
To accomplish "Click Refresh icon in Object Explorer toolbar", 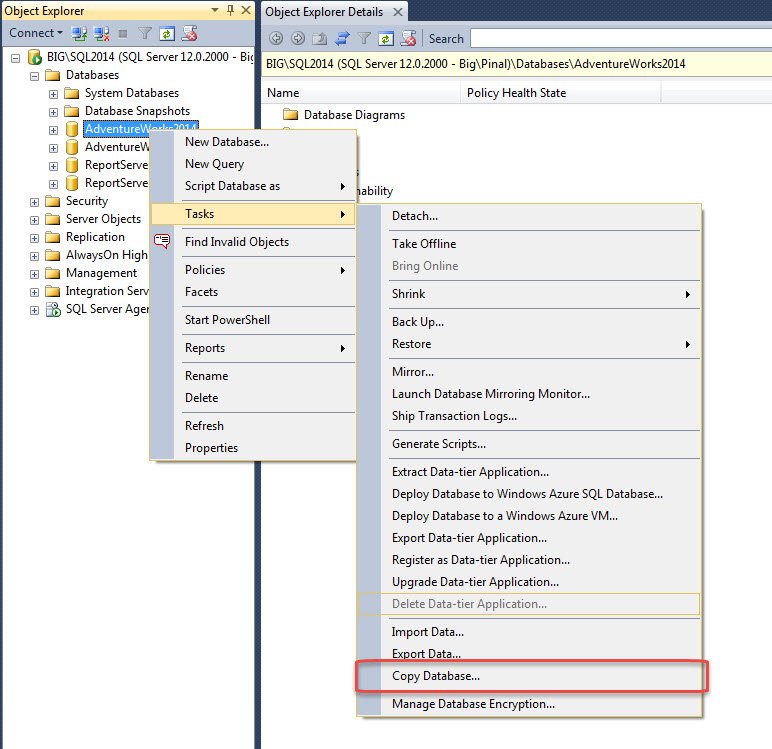I will pos(167,33).
